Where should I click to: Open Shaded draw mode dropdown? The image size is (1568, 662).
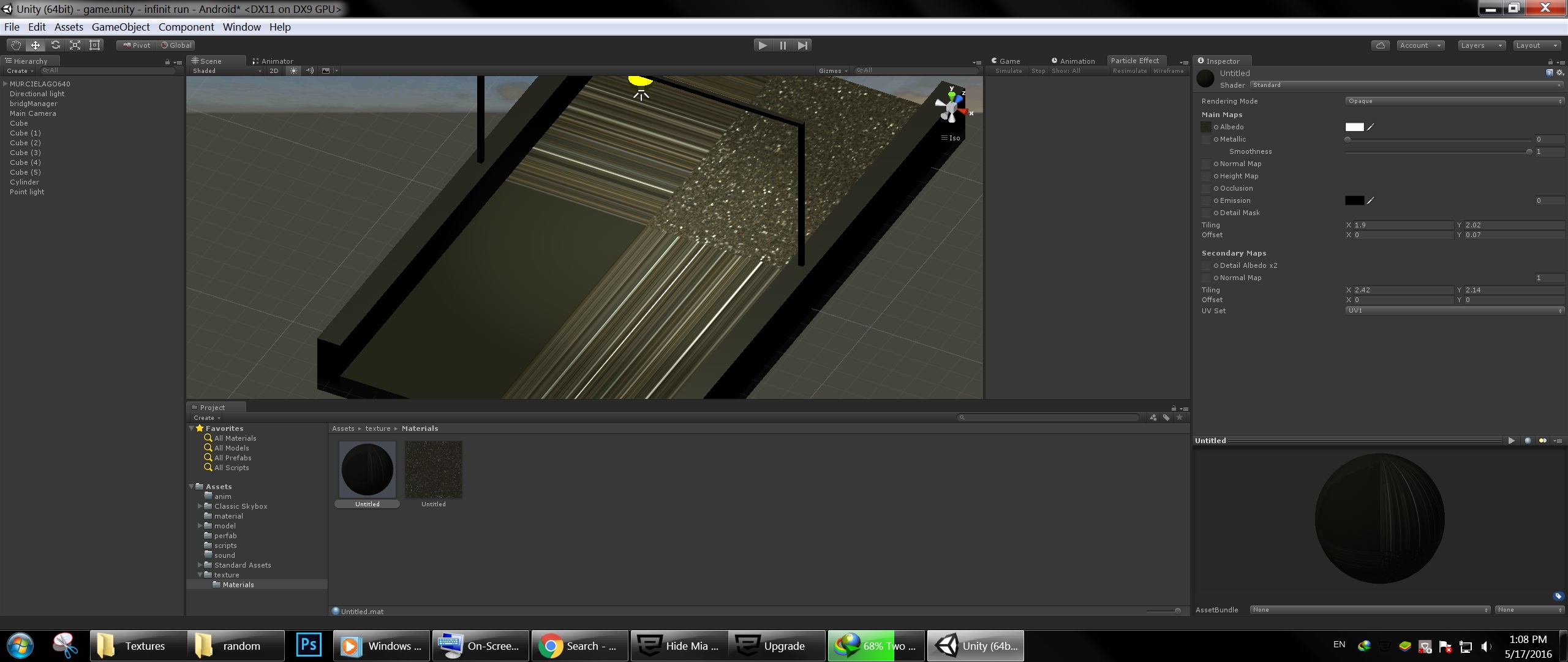[227, 71]
